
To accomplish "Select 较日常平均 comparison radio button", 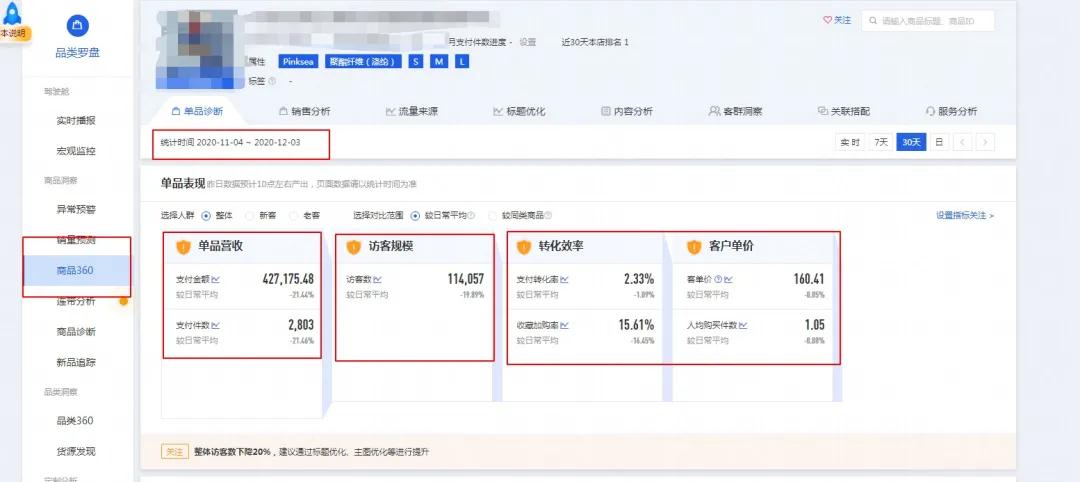I will (415, 216).
